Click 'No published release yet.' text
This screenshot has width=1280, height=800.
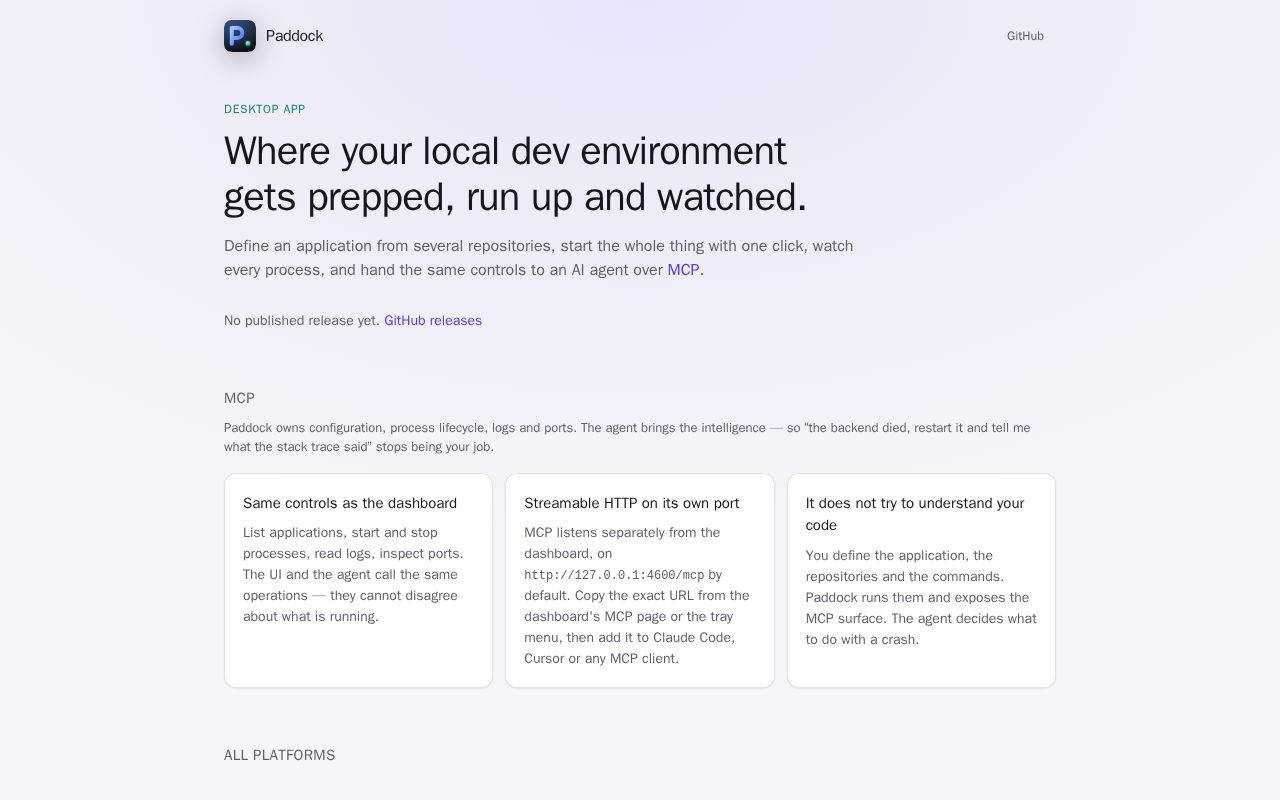pos(302,321)
